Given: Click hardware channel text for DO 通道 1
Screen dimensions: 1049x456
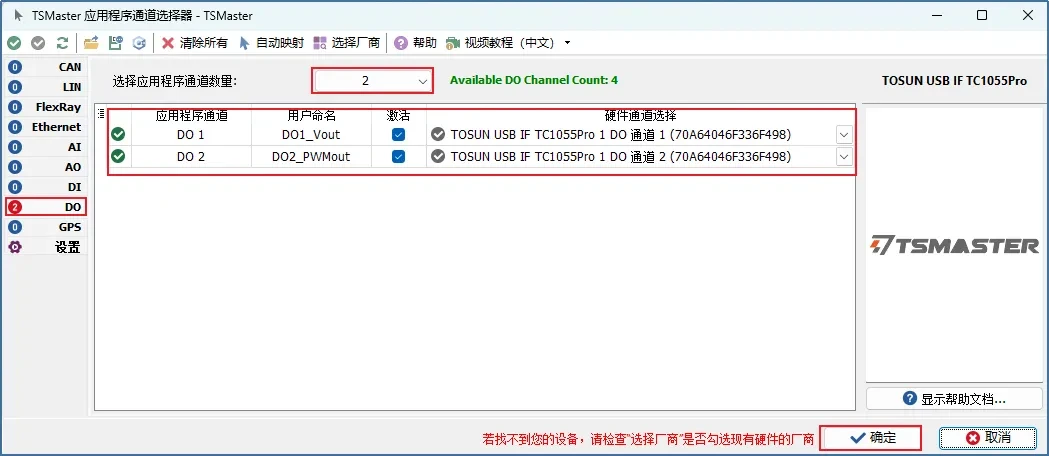Looking at the screenshot, I should [x=621, y=135].
